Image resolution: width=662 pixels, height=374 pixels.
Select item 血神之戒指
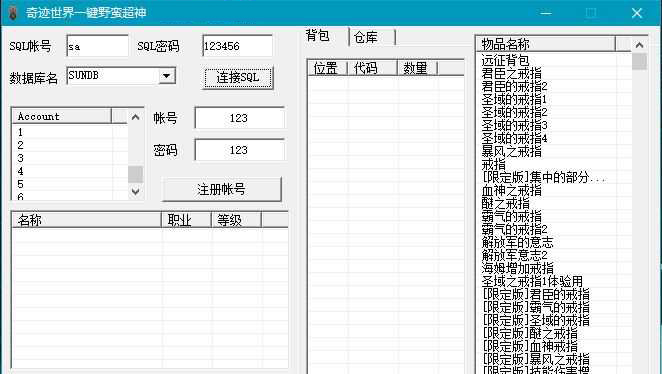[511, 190]
